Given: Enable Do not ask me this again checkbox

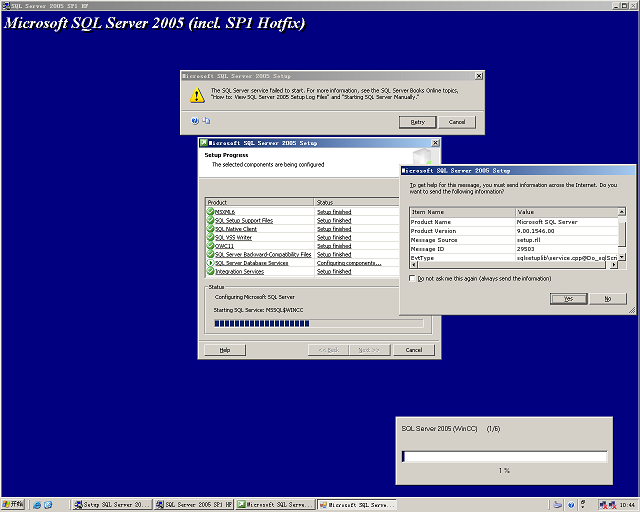Looking at the screenshot, I should point(412,278).
